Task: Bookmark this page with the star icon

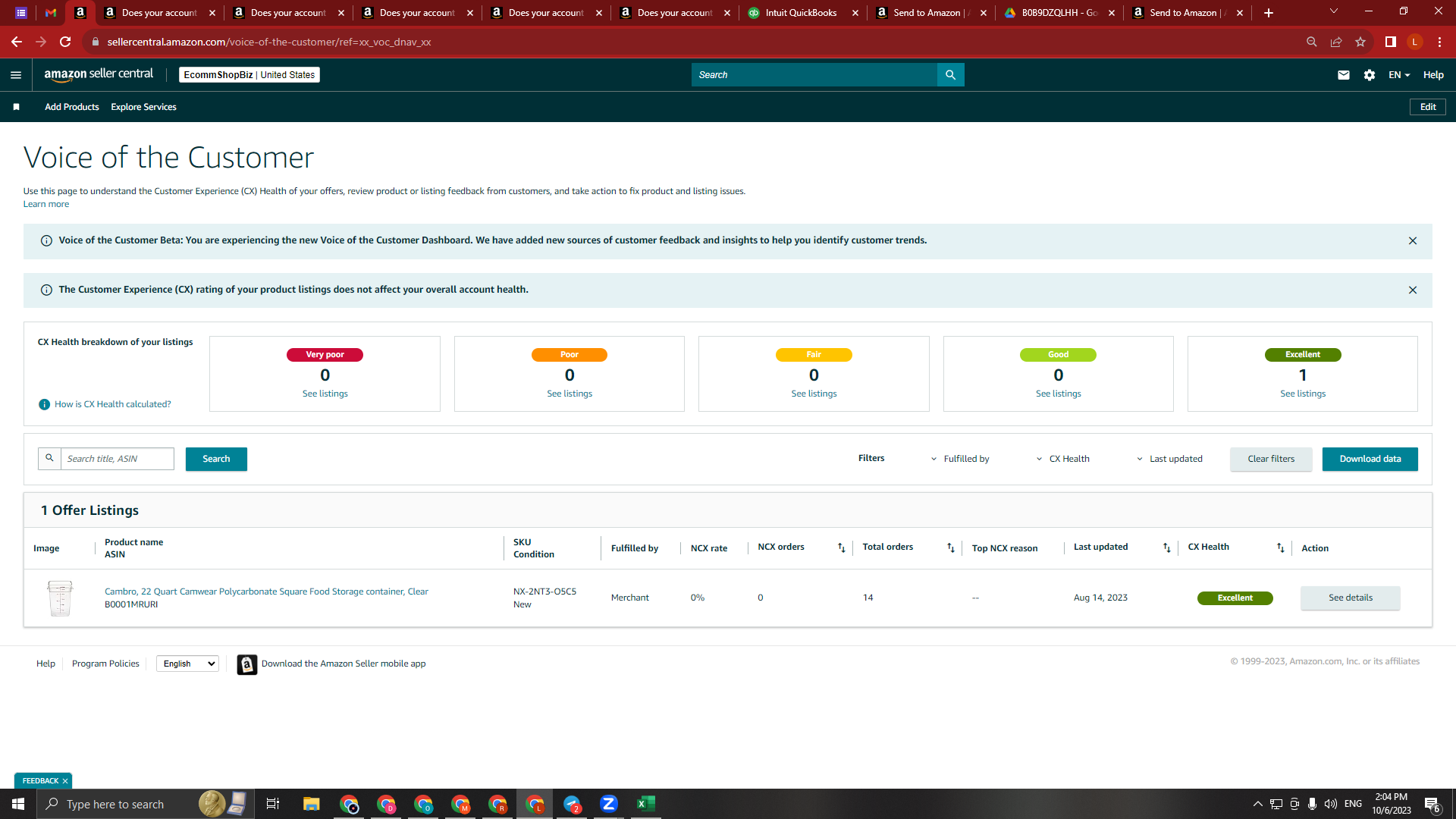Action: [x=1360, y=42]
